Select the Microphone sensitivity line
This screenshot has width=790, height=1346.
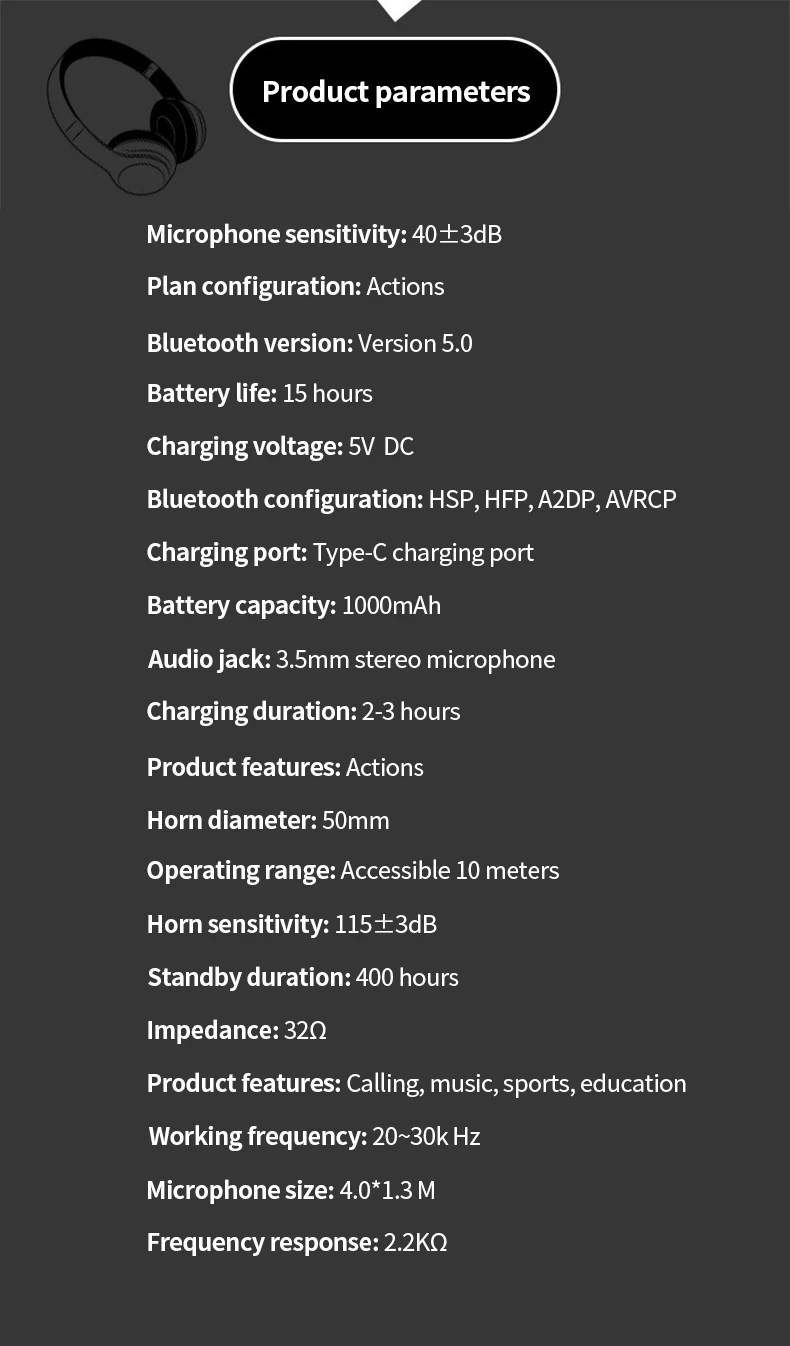324,235
